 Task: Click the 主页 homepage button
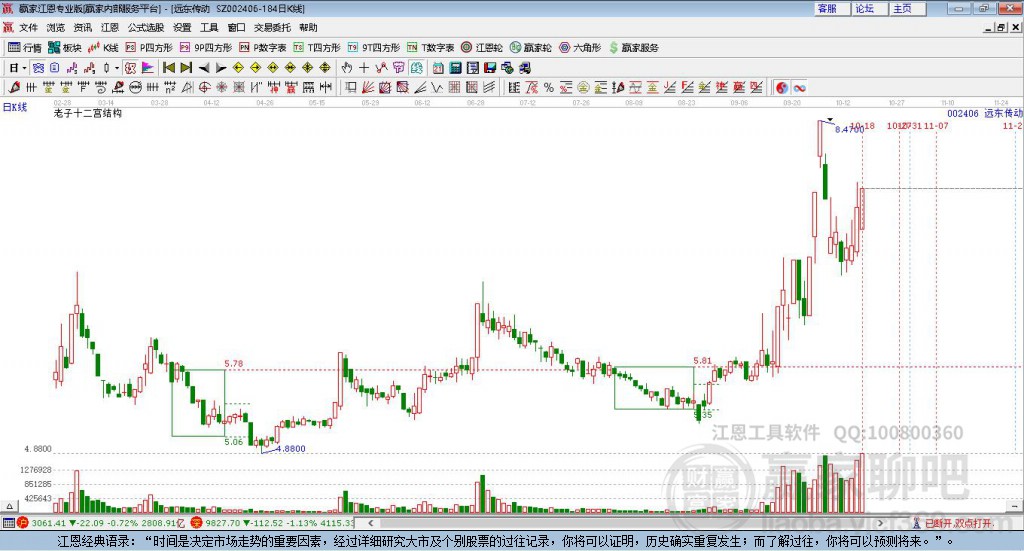tap(908, 8)
